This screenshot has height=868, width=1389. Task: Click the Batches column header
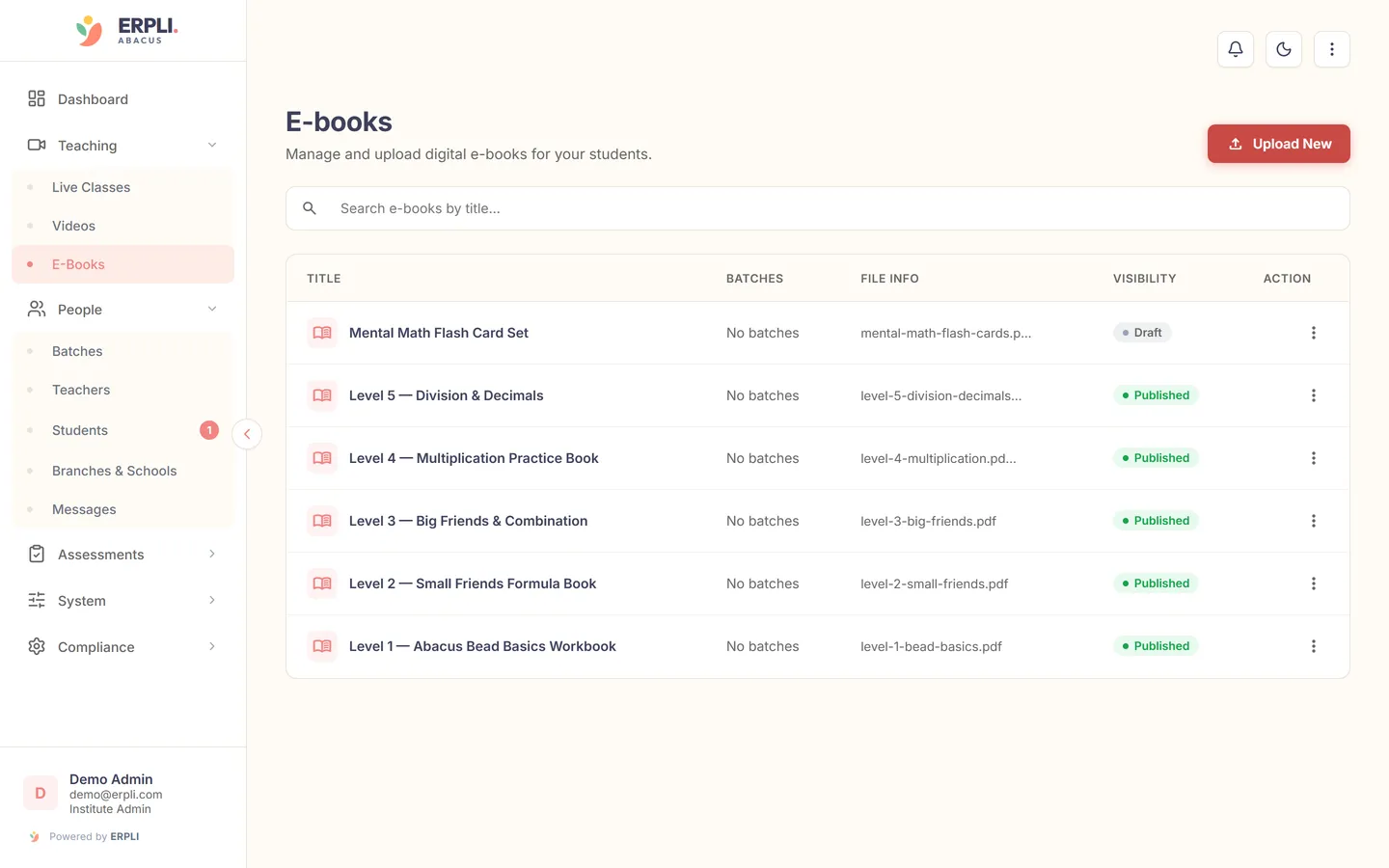click(754, 279)
